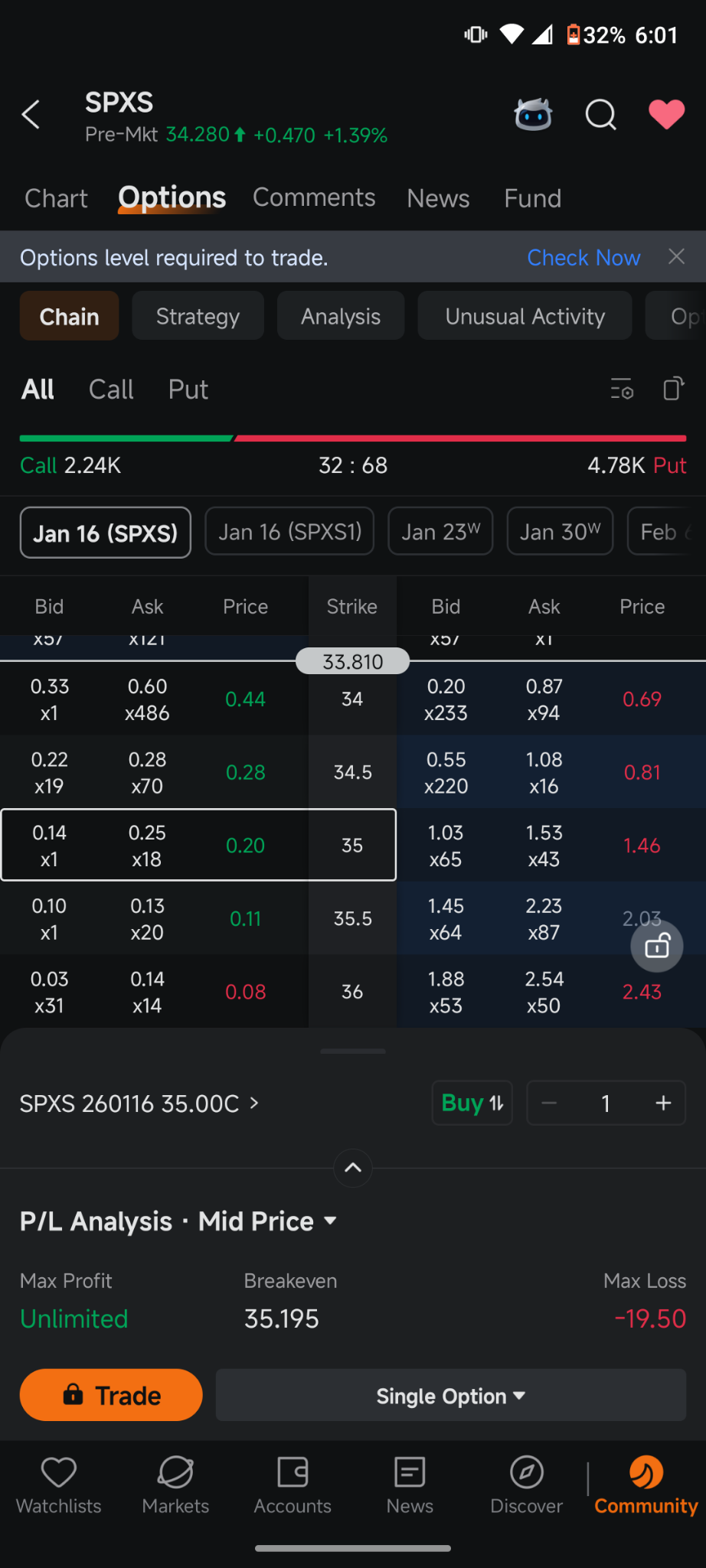Switch to the Chart tab
706x1568 pixels.
click(56, 198)
